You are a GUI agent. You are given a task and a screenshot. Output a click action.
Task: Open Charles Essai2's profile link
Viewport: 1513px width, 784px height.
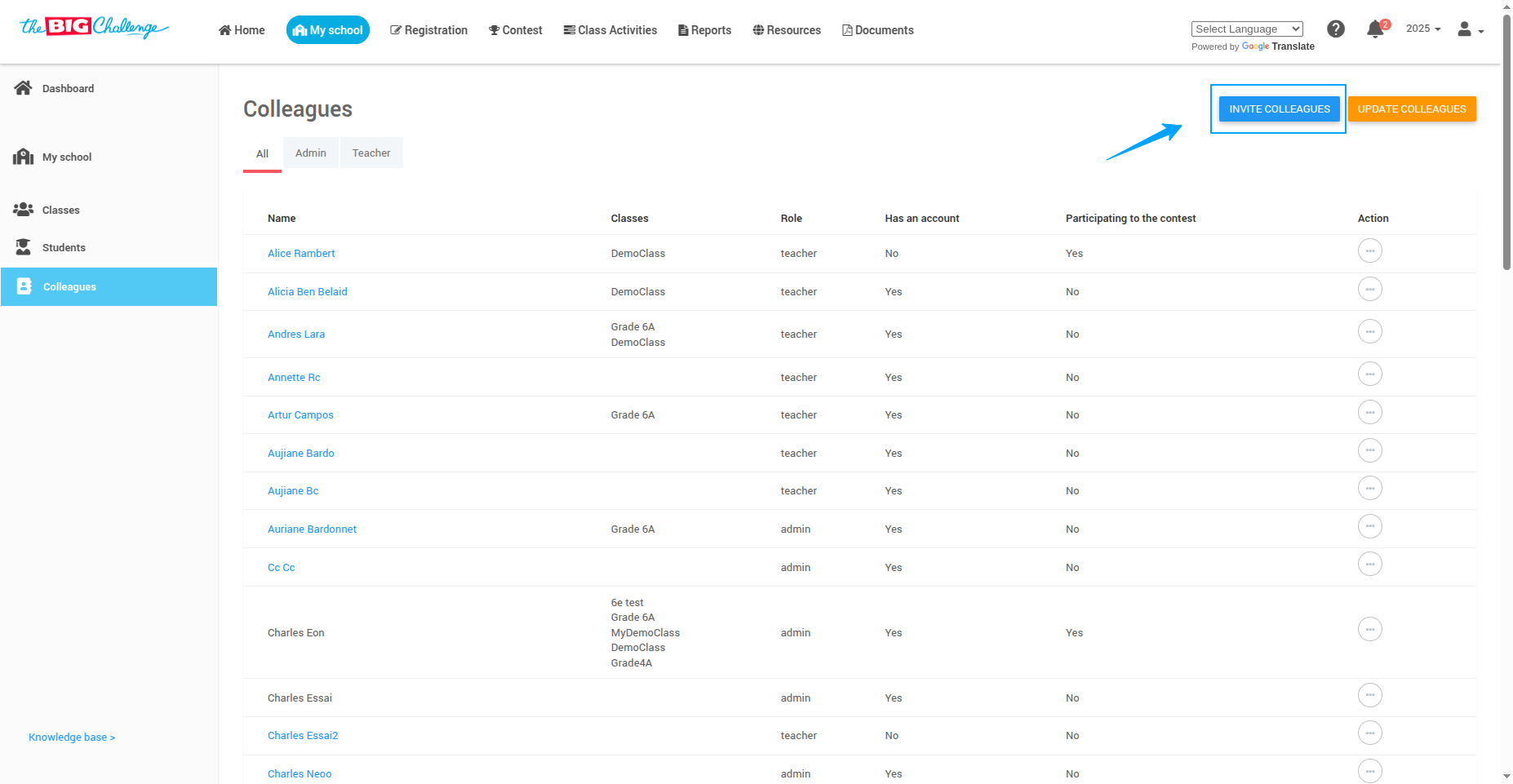point(303,735)
